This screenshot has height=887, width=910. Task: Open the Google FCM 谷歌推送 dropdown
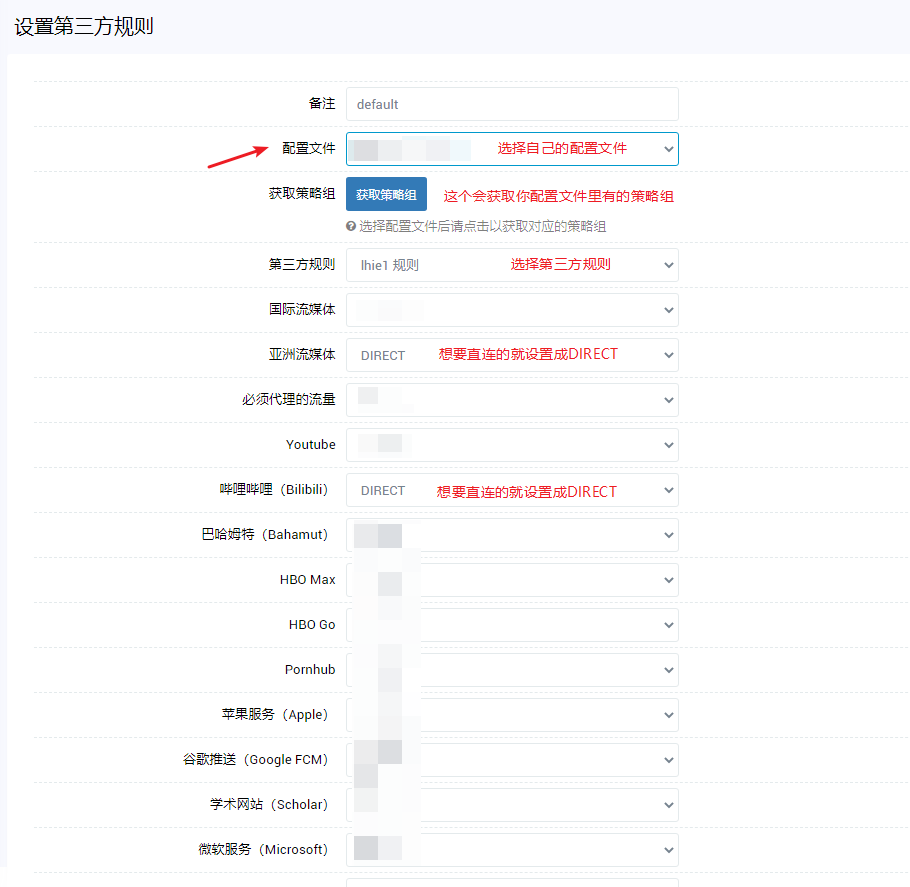click(x=512, y=759)
